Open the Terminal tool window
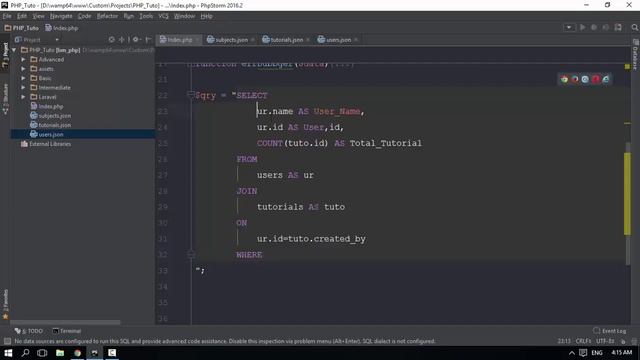The width and height of the screenshot is (640, 360). [67, 331]
